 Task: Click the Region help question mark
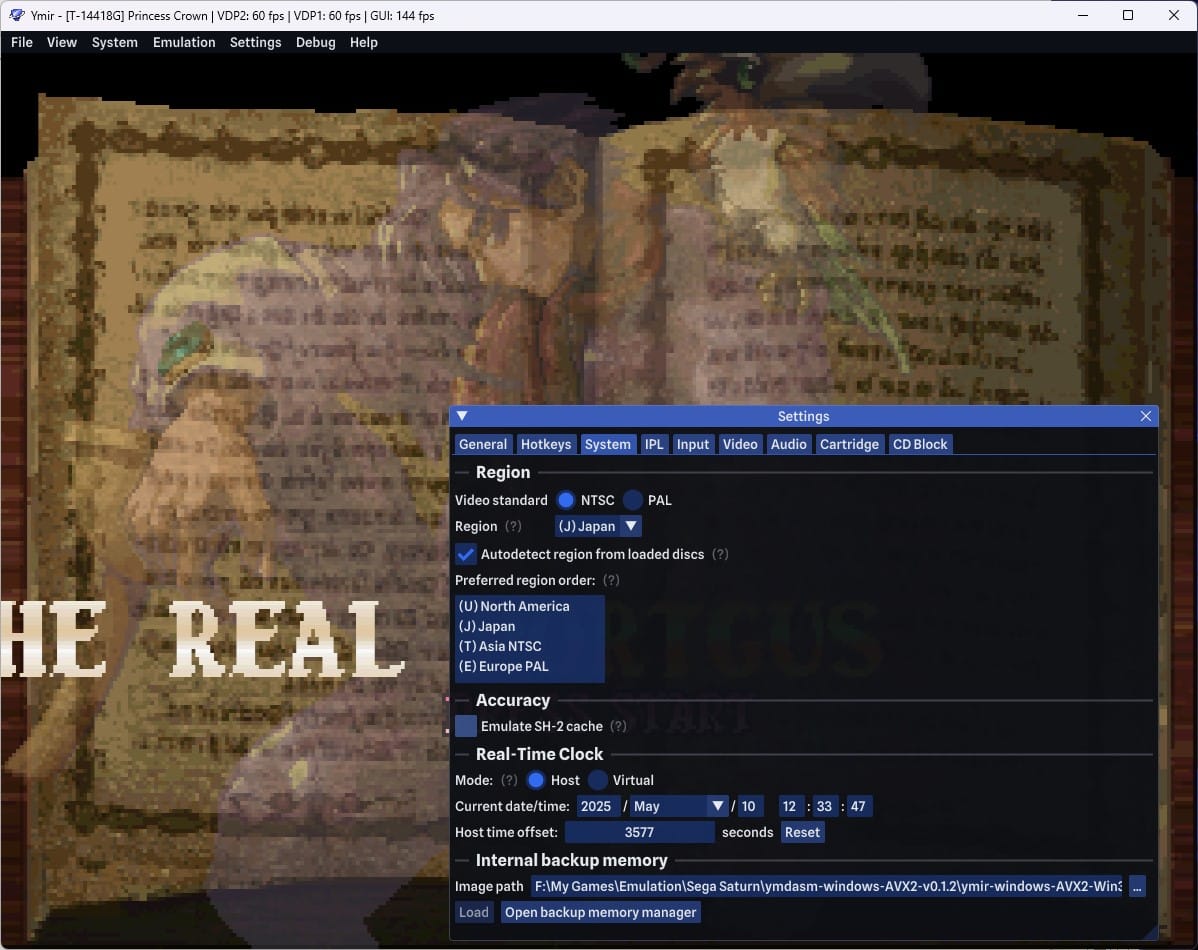513,526
